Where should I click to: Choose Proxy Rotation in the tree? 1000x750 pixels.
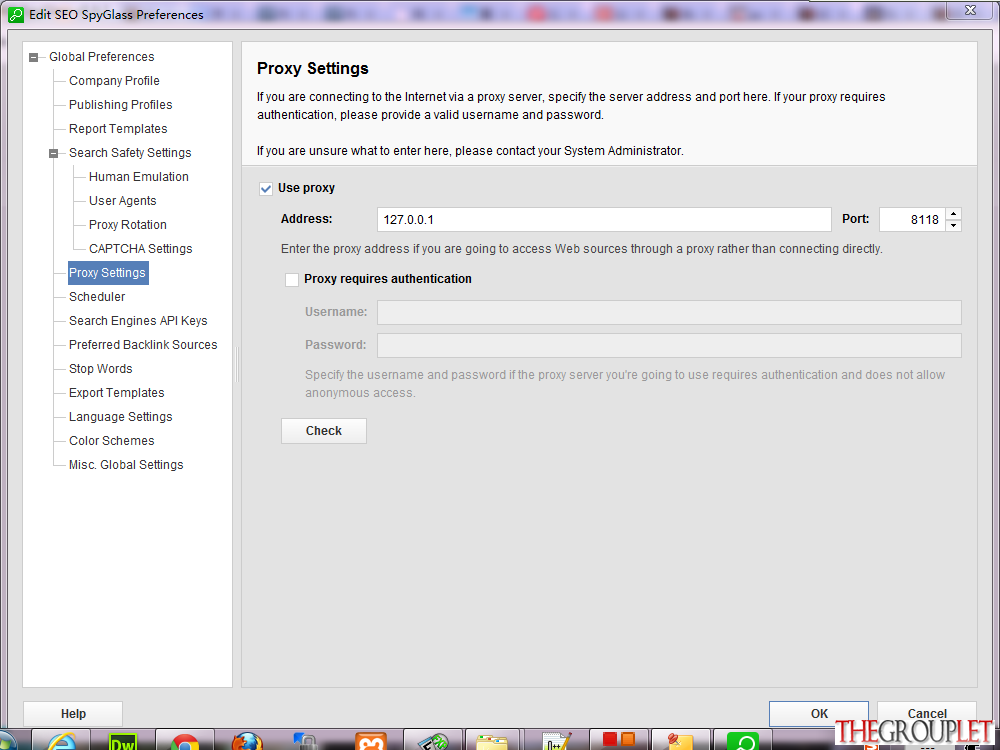point(128,224)
